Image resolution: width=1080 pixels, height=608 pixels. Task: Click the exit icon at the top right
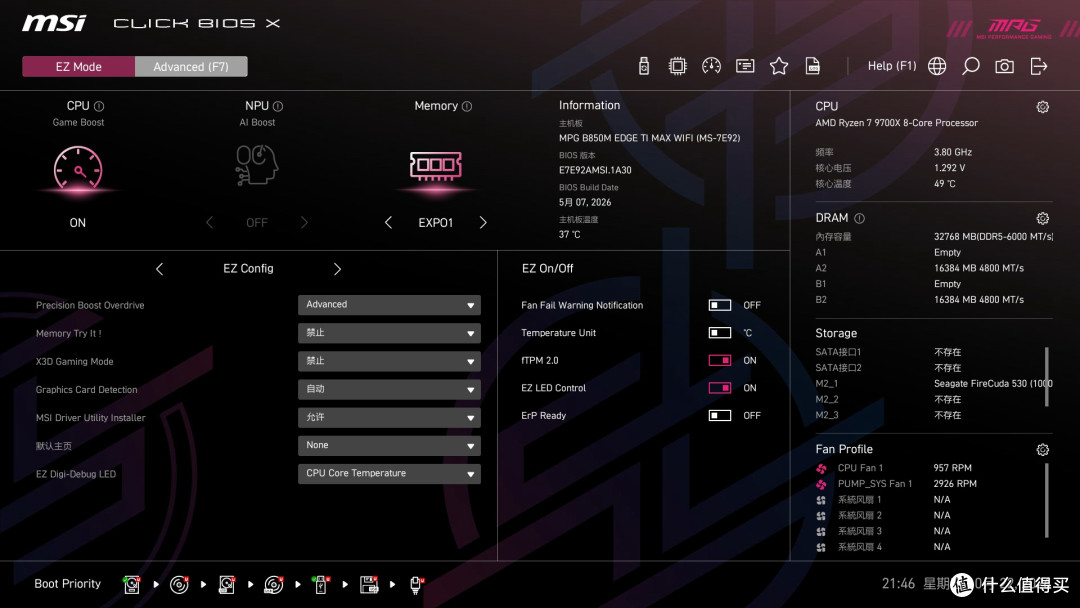[x=1039, y=66]
